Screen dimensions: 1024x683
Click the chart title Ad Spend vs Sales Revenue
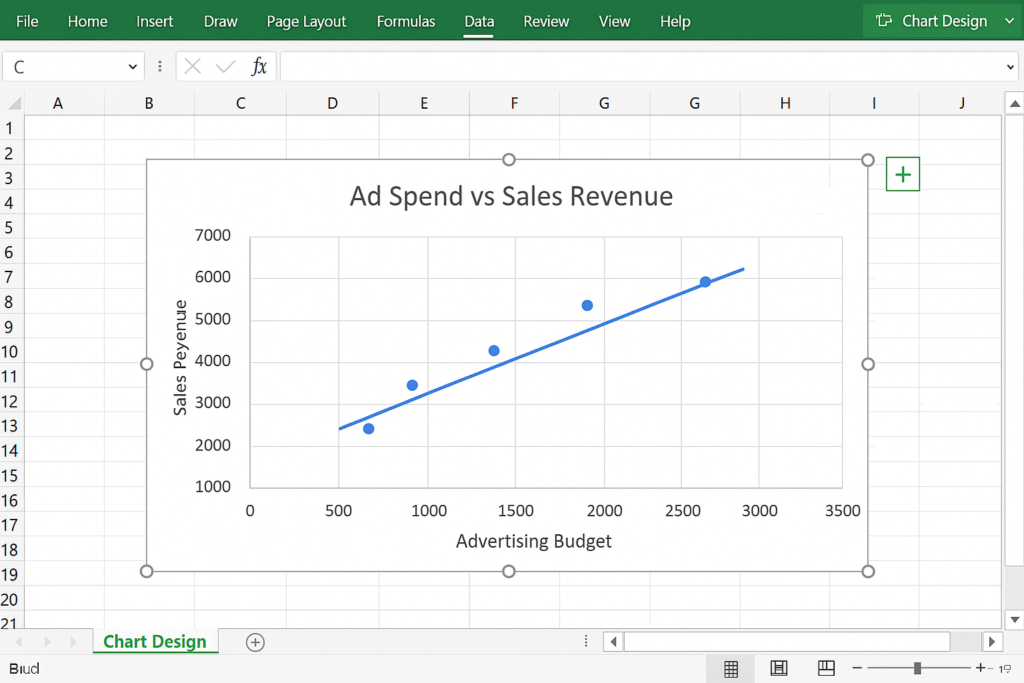[511, 196]
